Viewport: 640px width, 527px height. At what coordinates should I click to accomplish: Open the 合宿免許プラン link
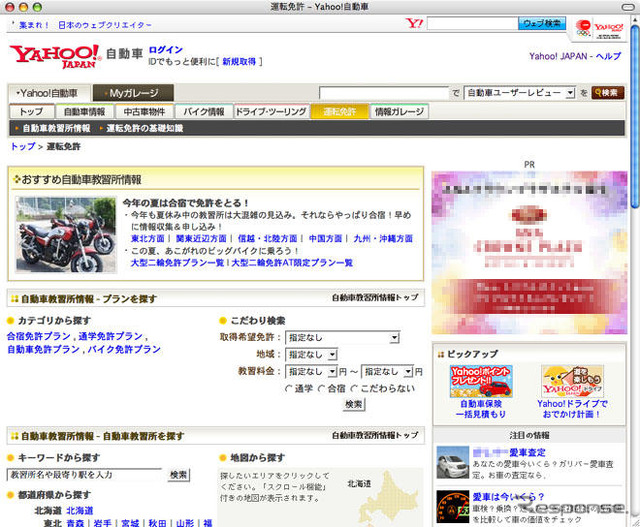point(39,336)
